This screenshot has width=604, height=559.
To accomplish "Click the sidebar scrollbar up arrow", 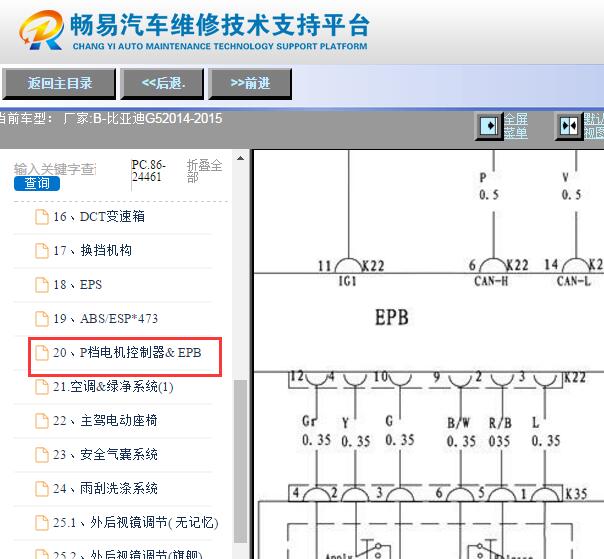I will tap(240, 158).
